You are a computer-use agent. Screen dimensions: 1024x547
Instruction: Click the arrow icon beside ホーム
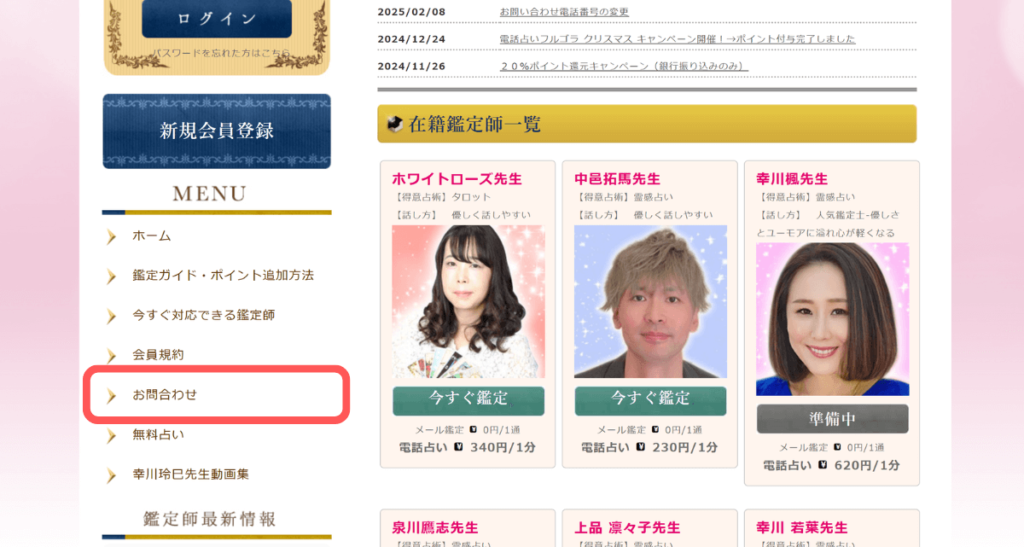point(112,237)
